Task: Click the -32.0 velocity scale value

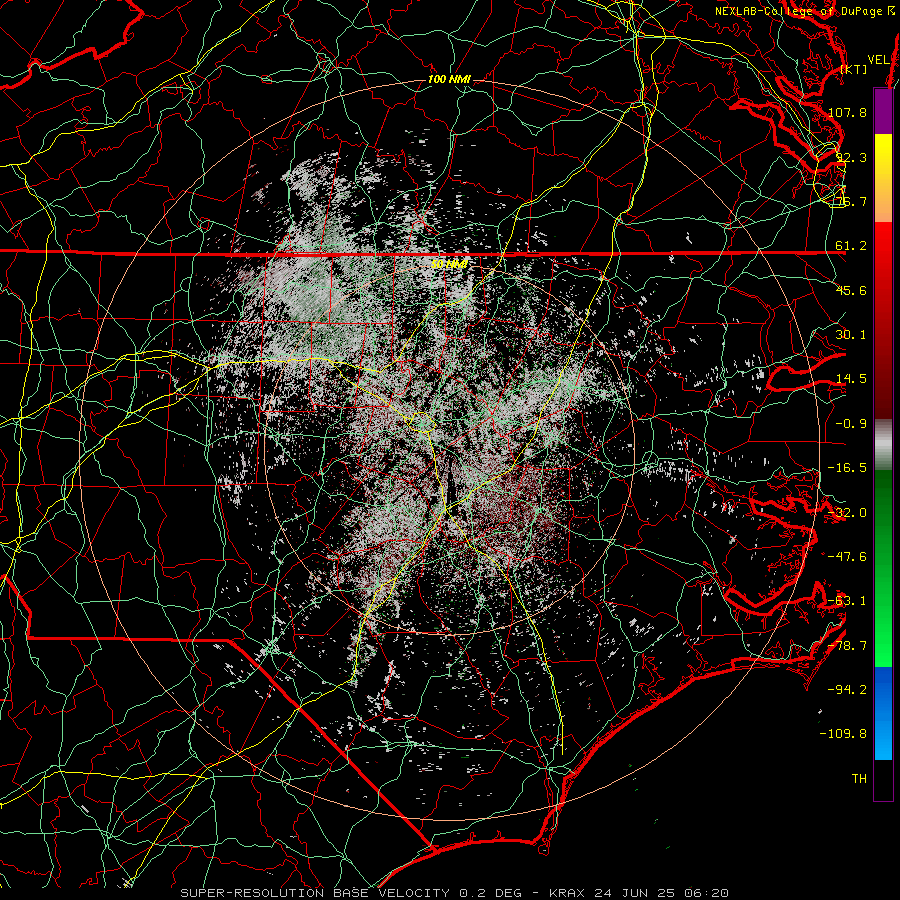Action: pos(847,513)
